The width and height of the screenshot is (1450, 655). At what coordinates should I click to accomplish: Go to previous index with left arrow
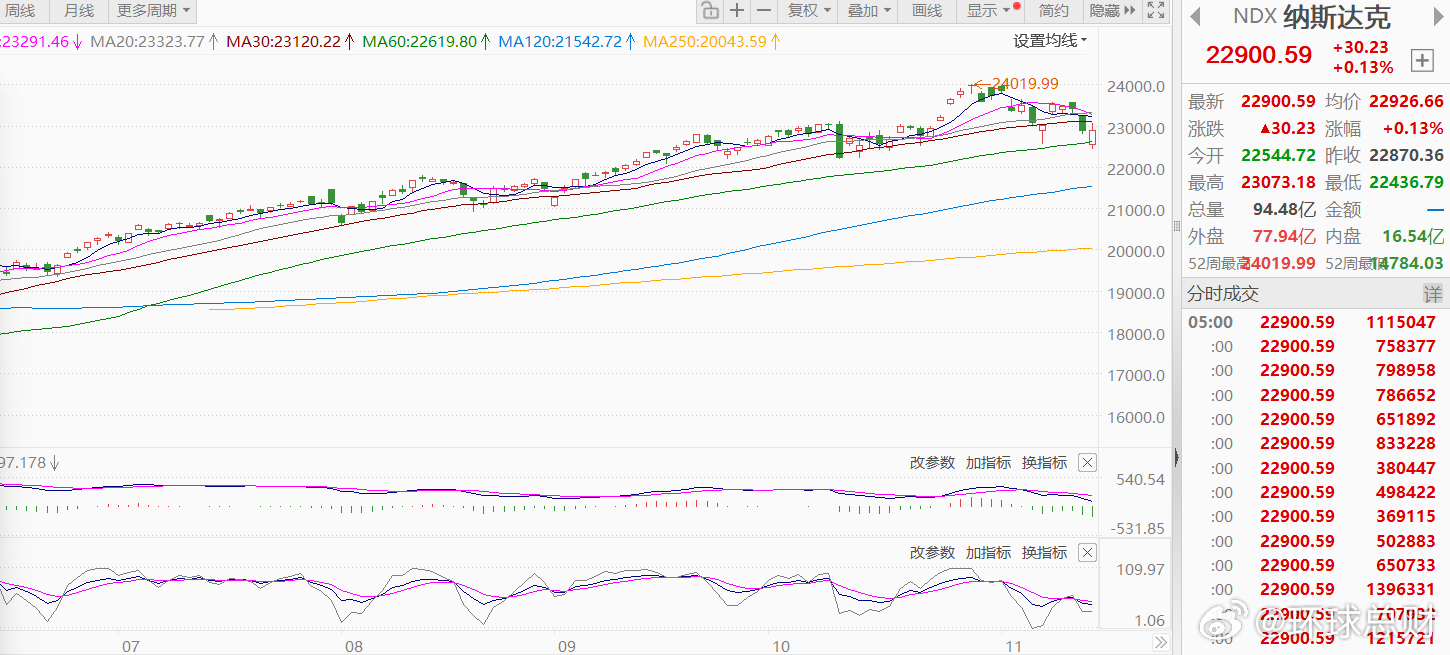pyautogui.click(x=1194, y=16)
